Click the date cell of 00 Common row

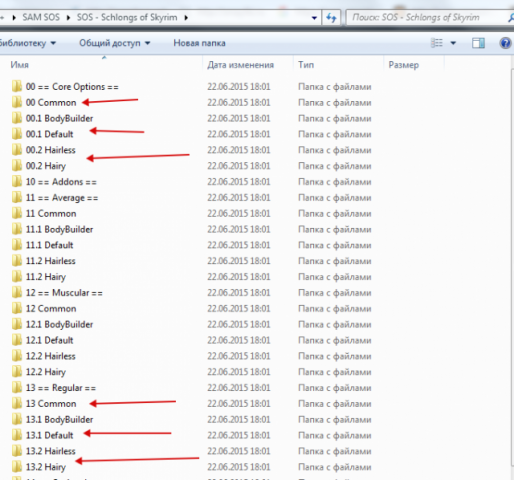coord(239,102)
